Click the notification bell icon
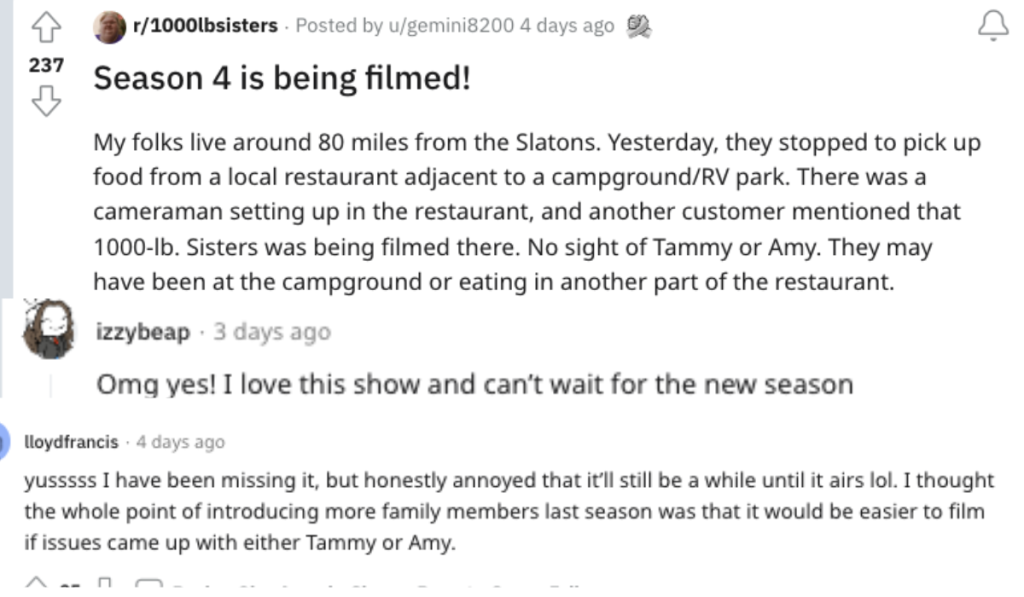The height and width of the screenshot is (597, 1024). tap(992, 26)
